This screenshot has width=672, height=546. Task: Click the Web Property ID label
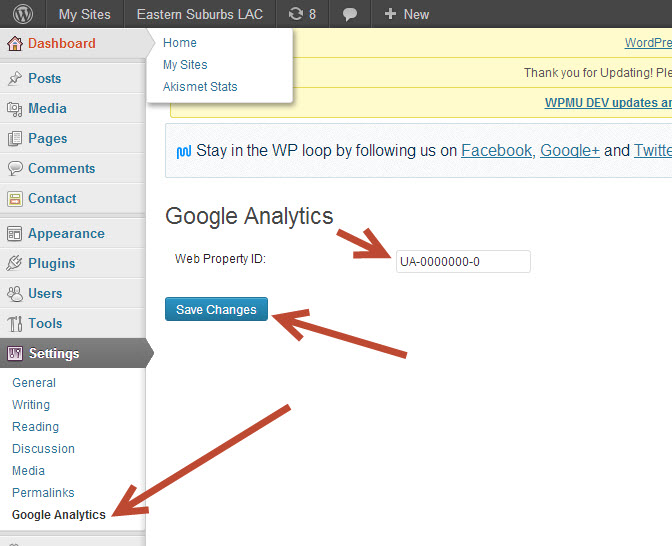pos(220,259)
